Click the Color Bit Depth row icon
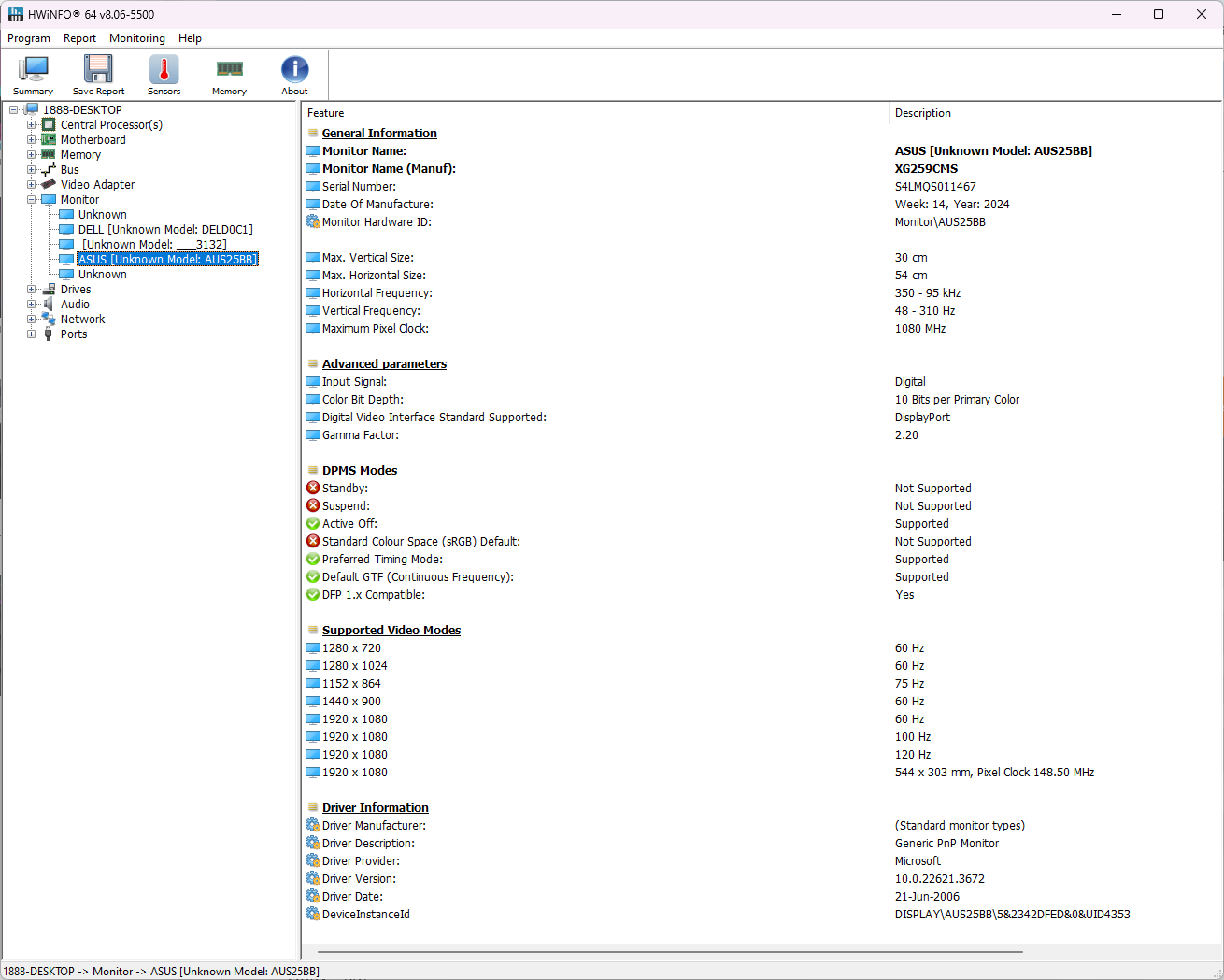 (313, 400)
